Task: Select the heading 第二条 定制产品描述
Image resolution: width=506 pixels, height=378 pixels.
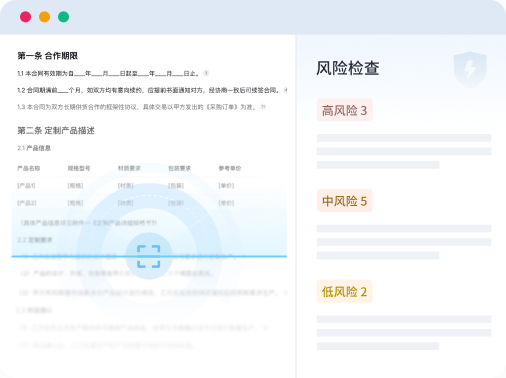Action: pos(56,130)
